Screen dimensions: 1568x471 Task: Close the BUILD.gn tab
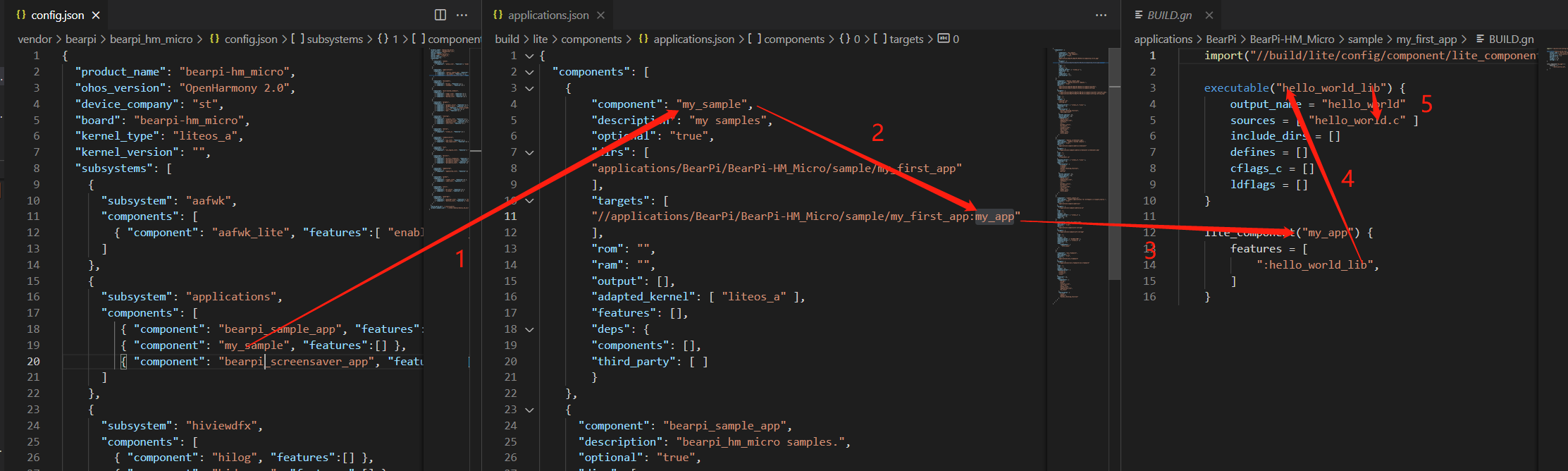(x=1209, y=15)
